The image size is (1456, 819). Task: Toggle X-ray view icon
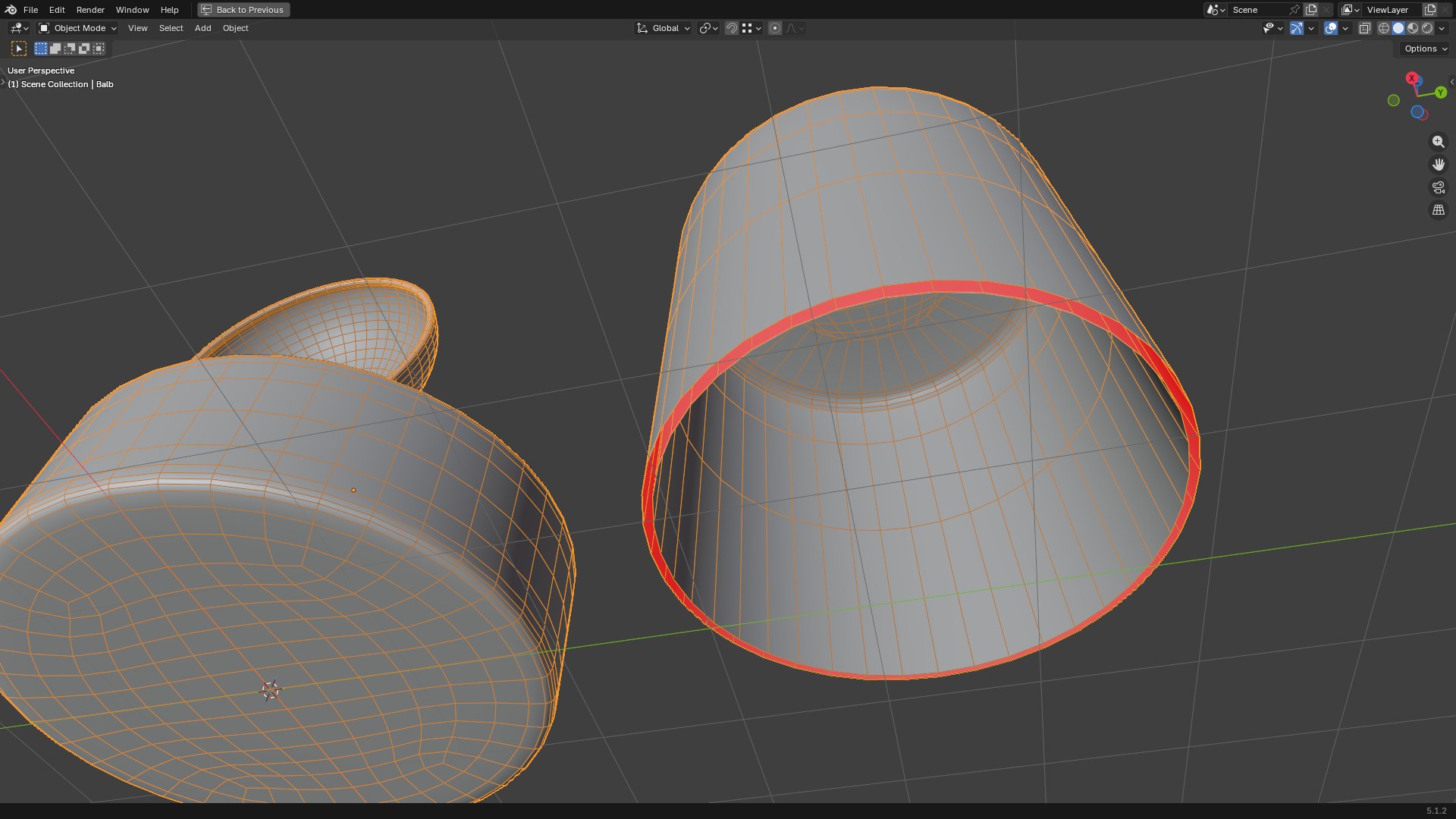click(x=1365, y=28)
